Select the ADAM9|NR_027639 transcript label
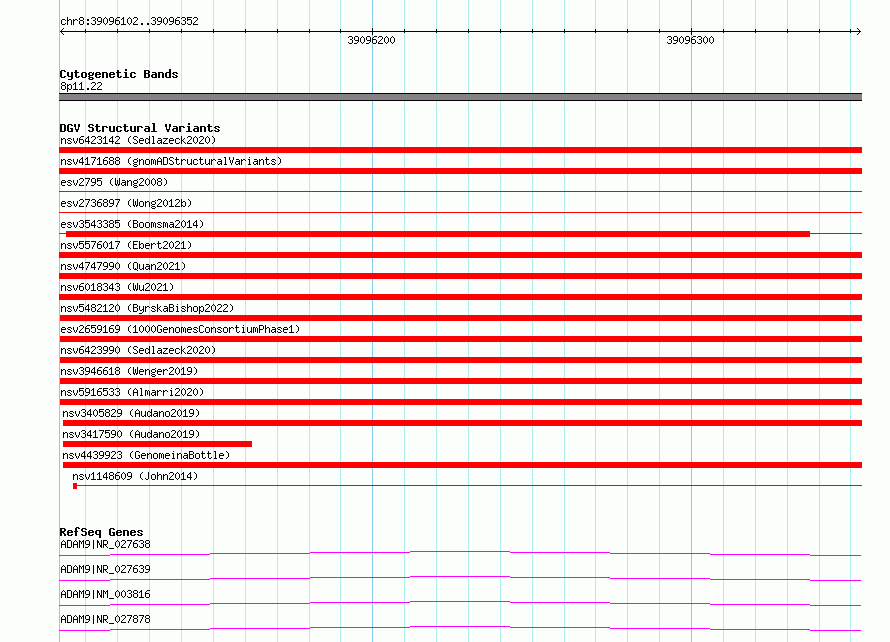The width and height of the screenshot is (890, 642). pyautogui.click(x=106, y=569)
